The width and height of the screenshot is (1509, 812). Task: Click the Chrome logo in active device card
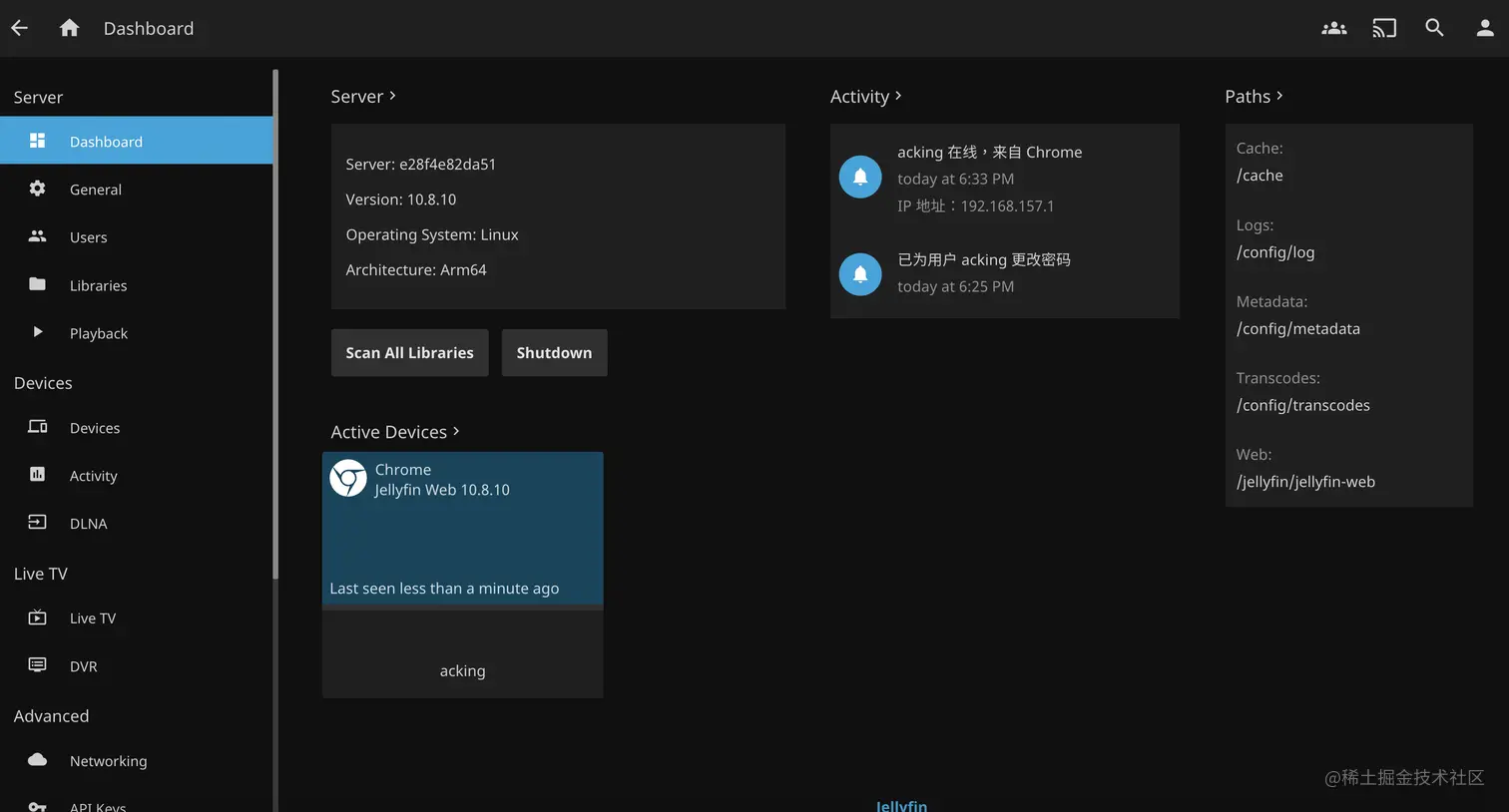[348, 479]
